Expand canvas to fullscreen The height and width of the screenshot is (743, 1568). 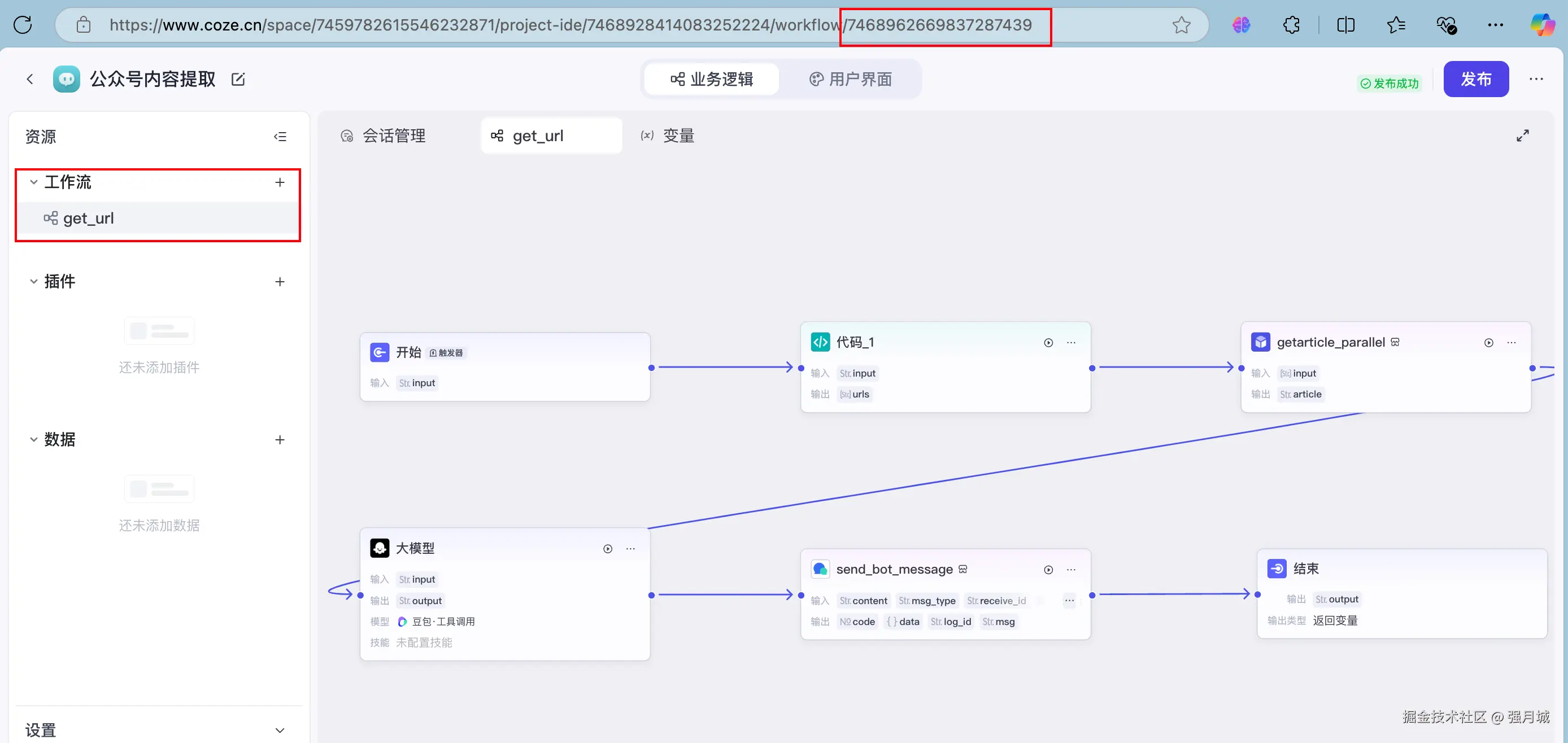1522,136
